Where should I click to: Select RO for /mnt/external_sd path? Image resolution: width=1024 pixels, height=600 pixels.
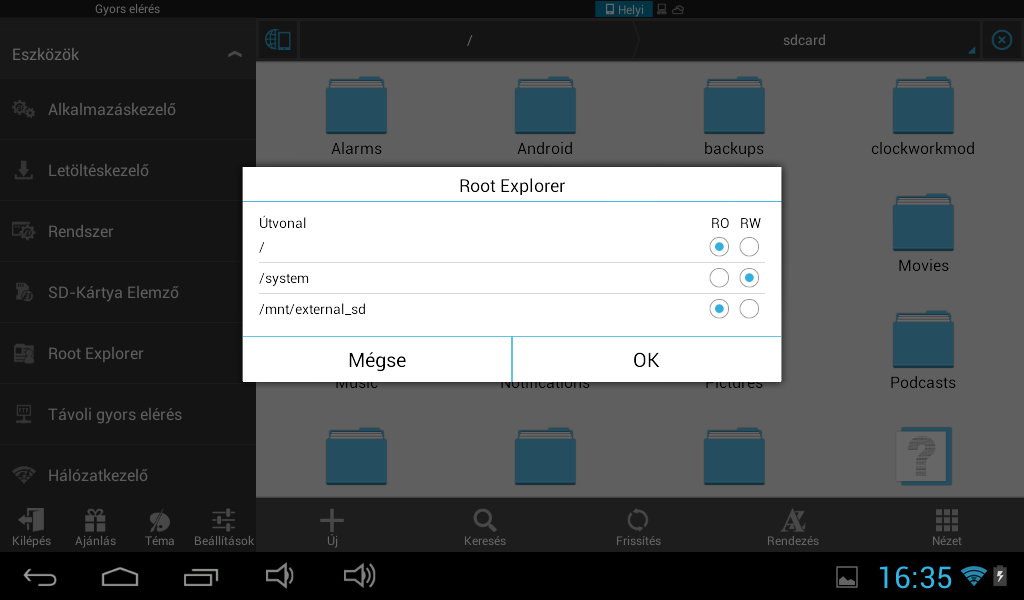pos(719,309)
